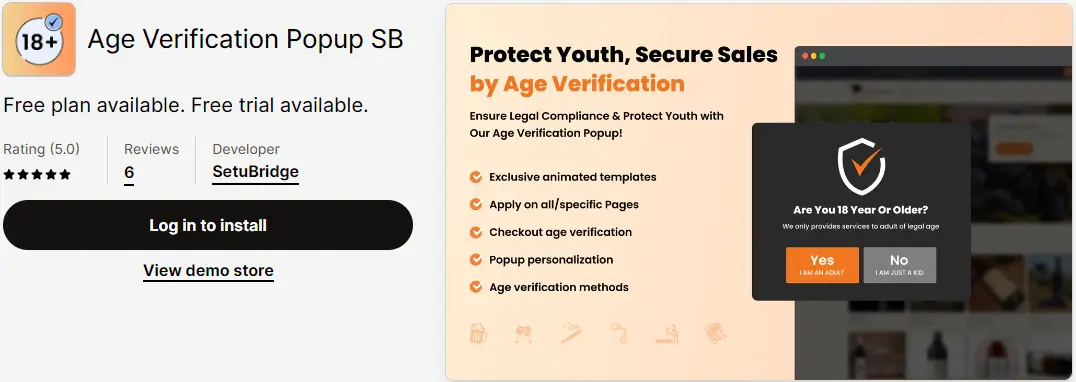Screen dimensions: 1076x382
Task: Click checkmark beside Checkout age verification
Action: (x=476, y=232)
